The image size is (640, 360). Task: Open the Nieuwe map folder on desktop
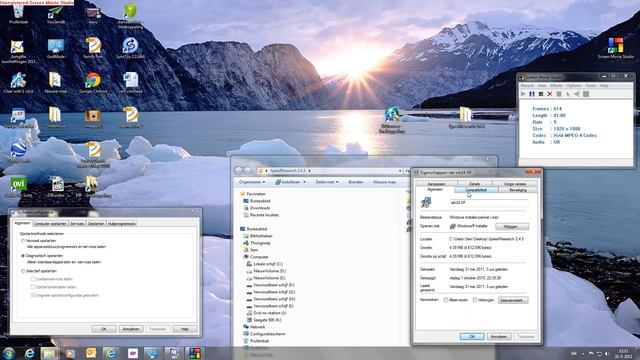55,83
